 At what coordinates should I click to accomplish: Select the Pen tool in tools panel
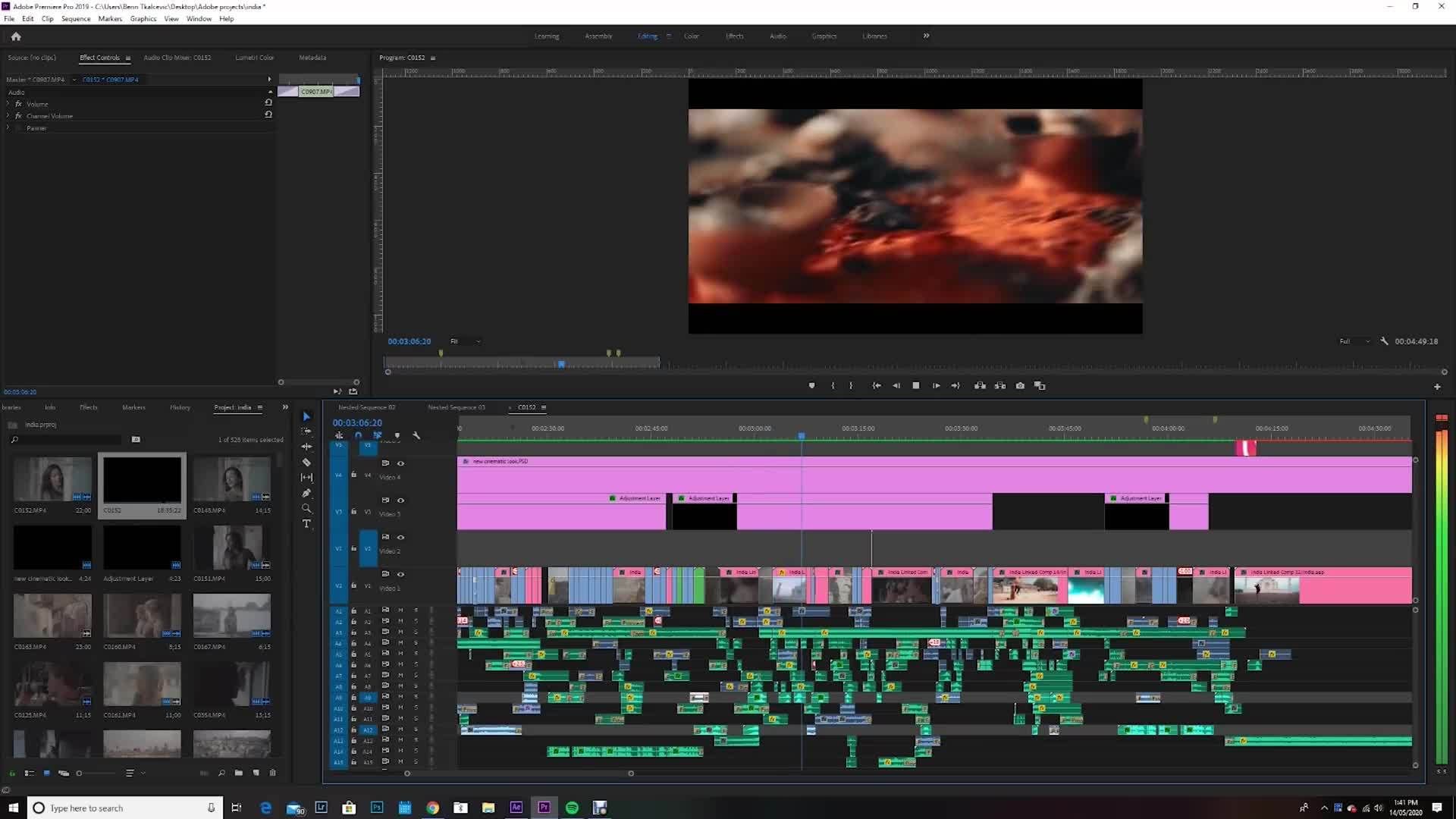(306, 493)
